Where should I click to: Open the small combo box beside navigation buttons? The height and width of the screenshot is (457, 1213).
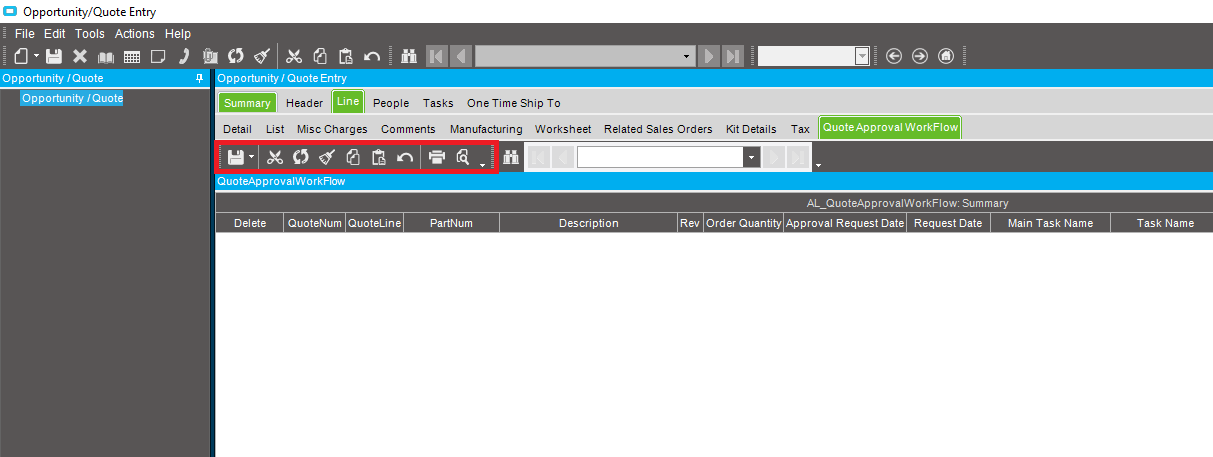[x=862, y=57]
